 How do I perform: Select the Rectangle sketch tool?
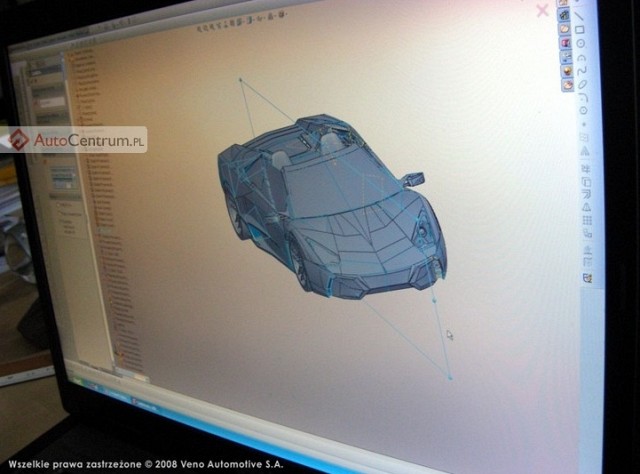point(580,30)
